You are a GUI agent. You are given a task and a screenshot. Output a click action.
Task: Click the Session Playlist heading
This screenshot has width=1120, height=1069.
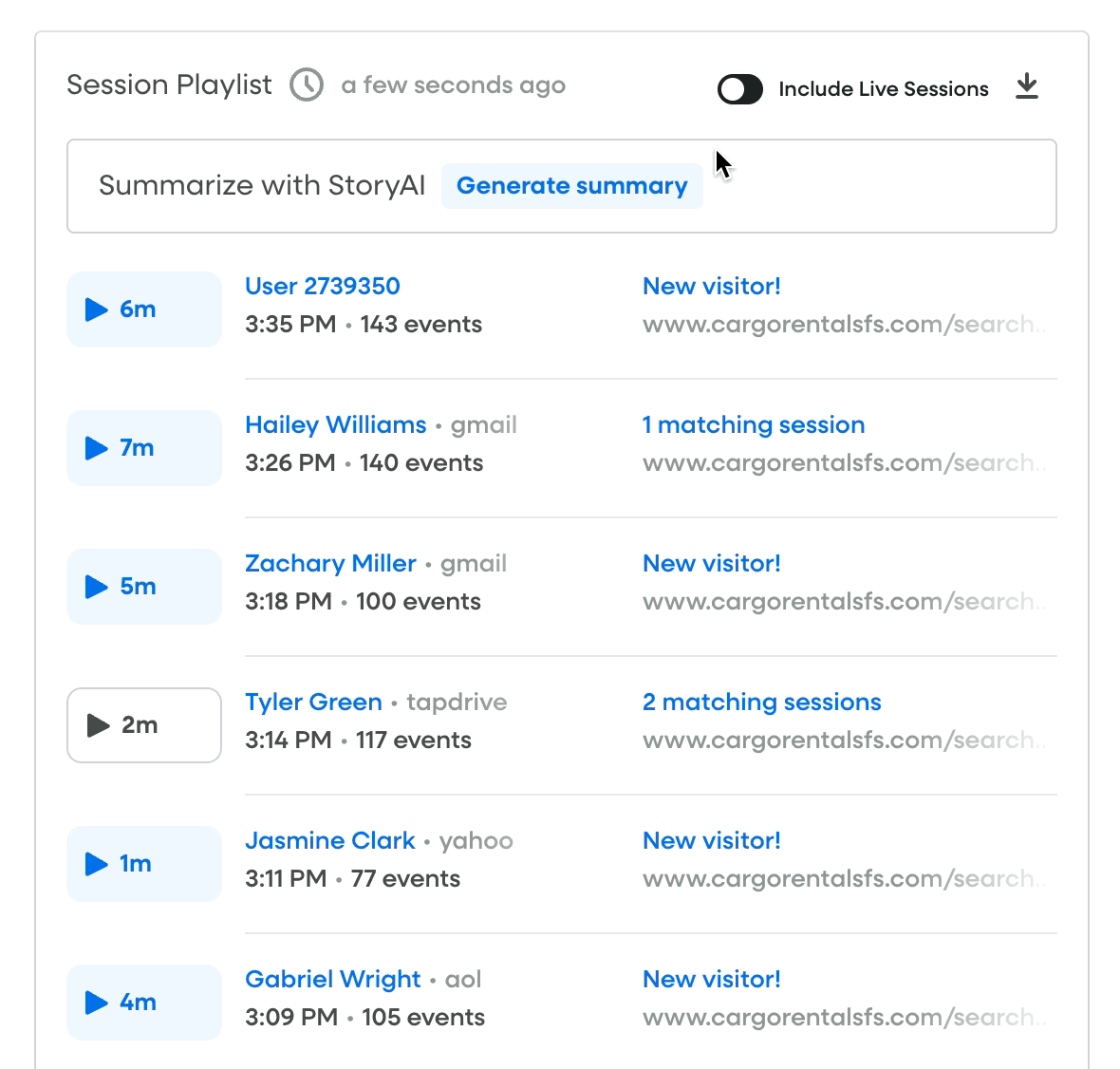169,85
